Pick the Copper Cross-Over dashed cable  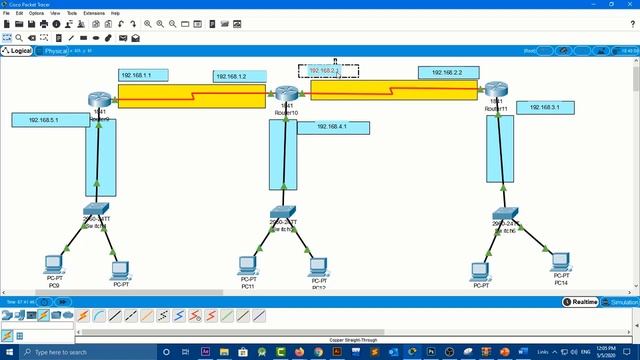[131, 316]
